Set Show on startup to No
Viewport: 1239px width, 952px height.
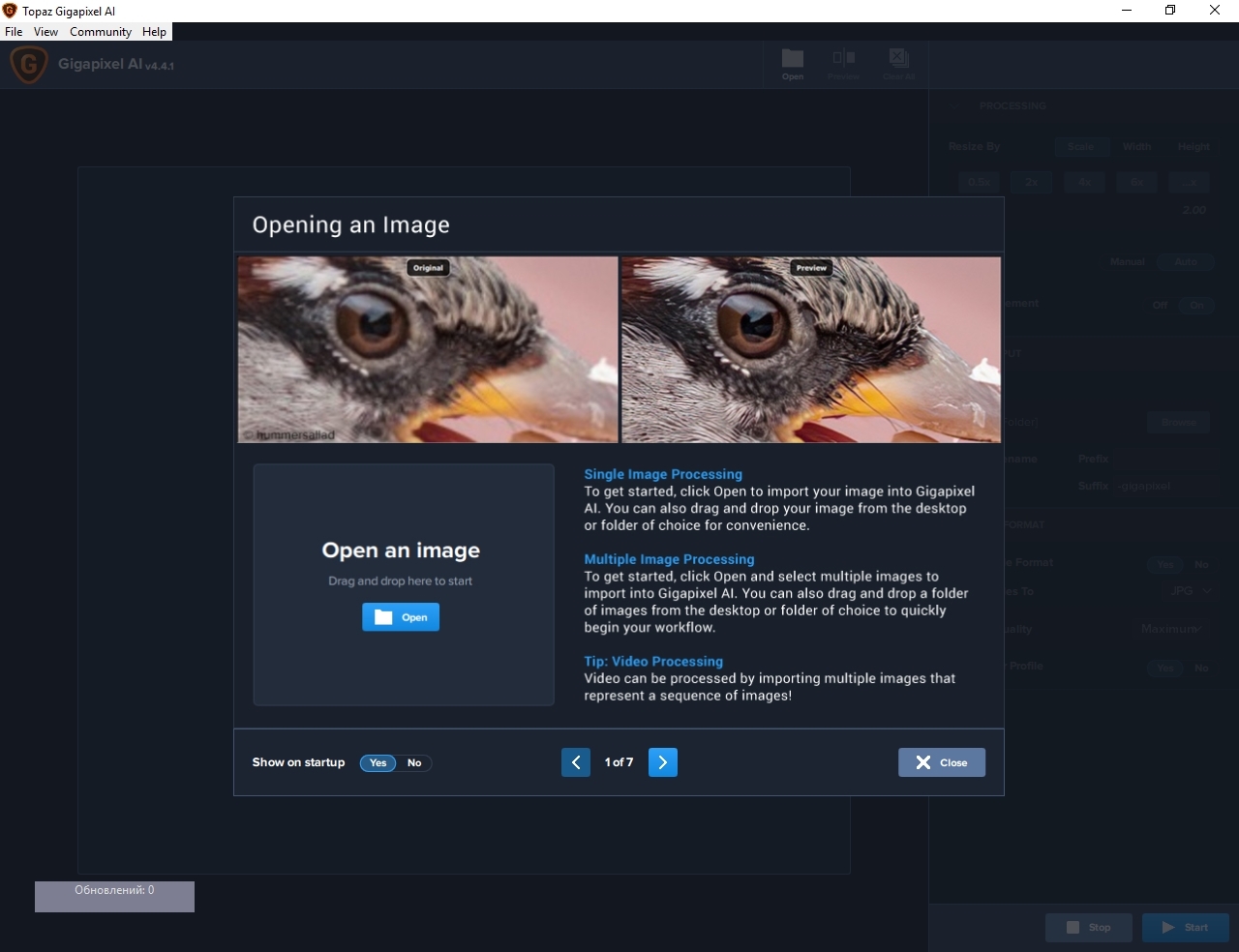pos(414,763)
